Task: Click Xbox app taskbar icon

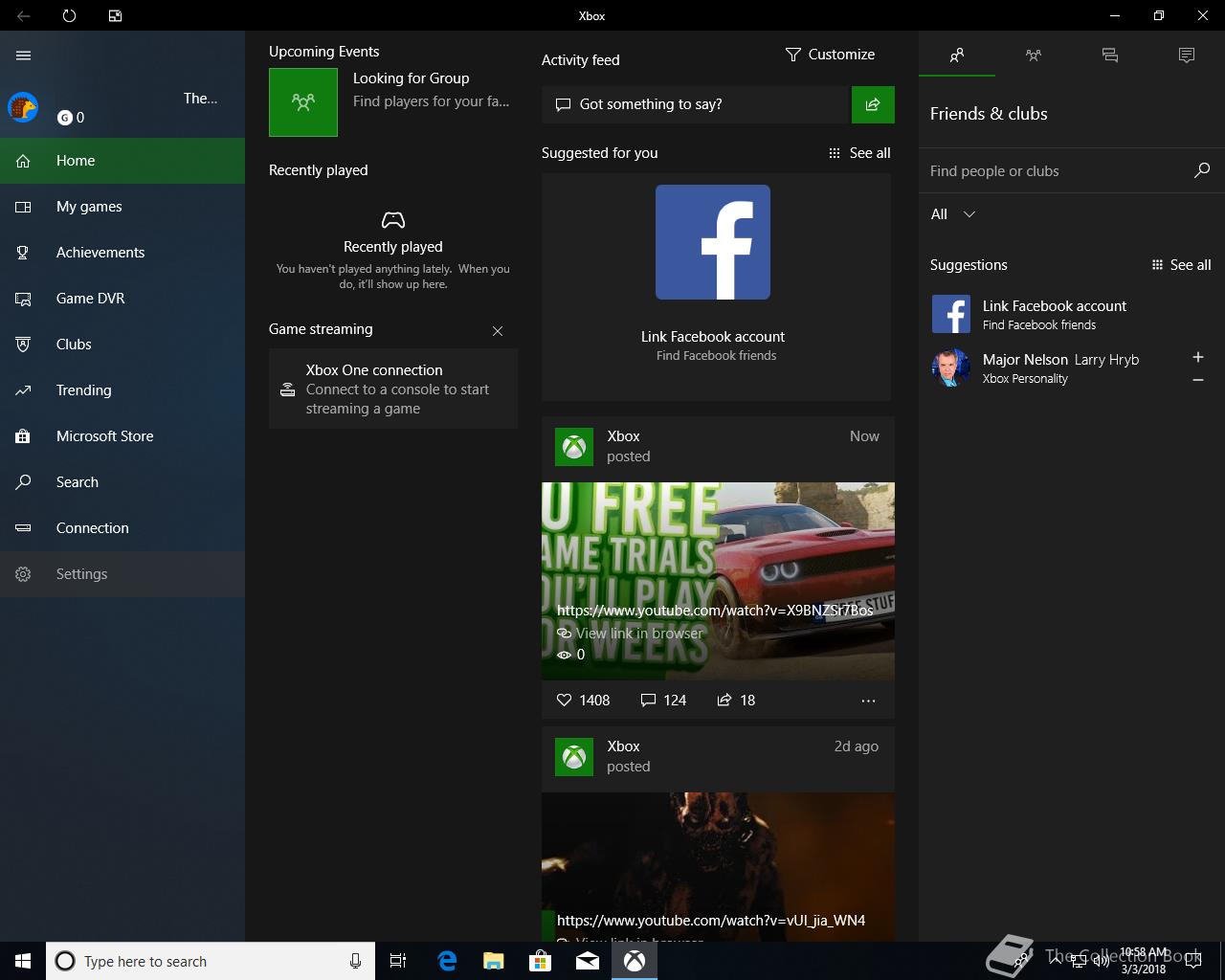Action: coord(635,961)
